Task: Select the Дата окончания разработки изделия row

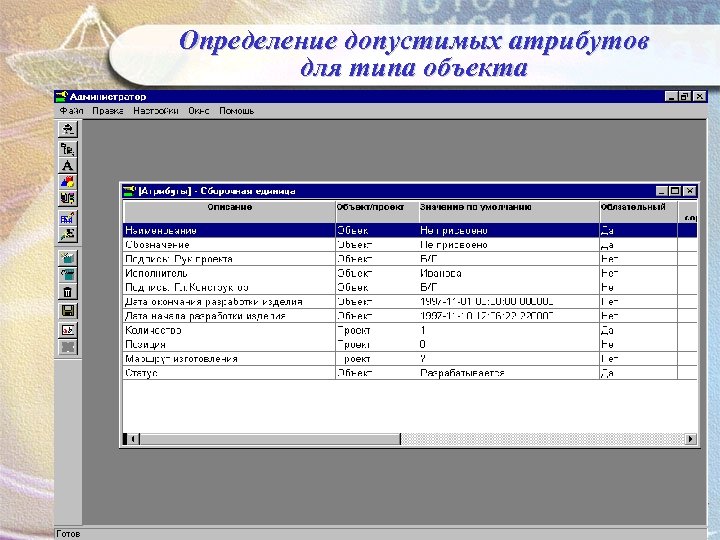Action: [410, 302]
